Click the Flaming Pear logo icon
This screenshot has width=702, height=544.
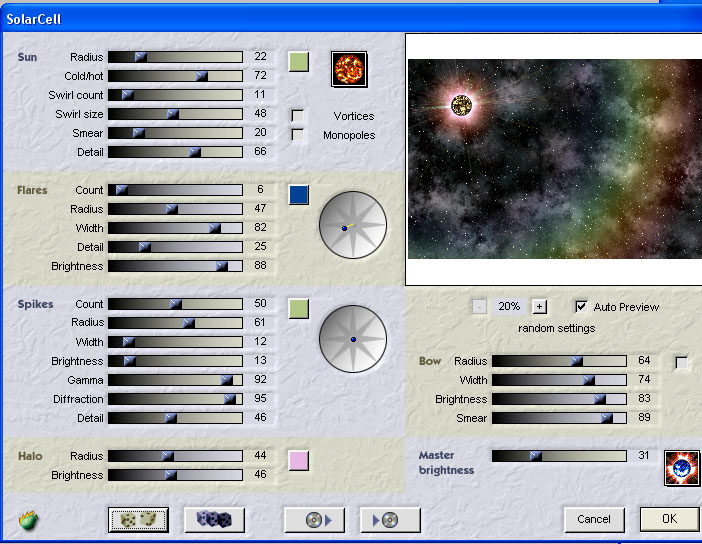click(28, 520)
